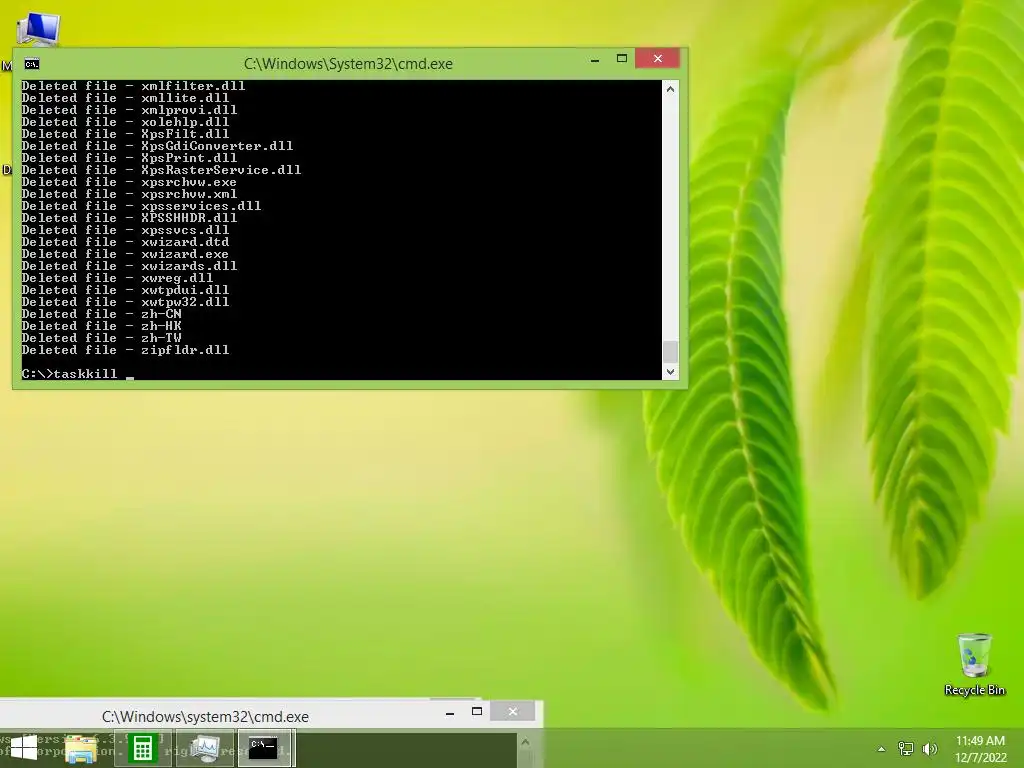Viewport: 1024px width, 768px height.
Task: Open the Recycle Bin desktop icon
Action: 974,655
